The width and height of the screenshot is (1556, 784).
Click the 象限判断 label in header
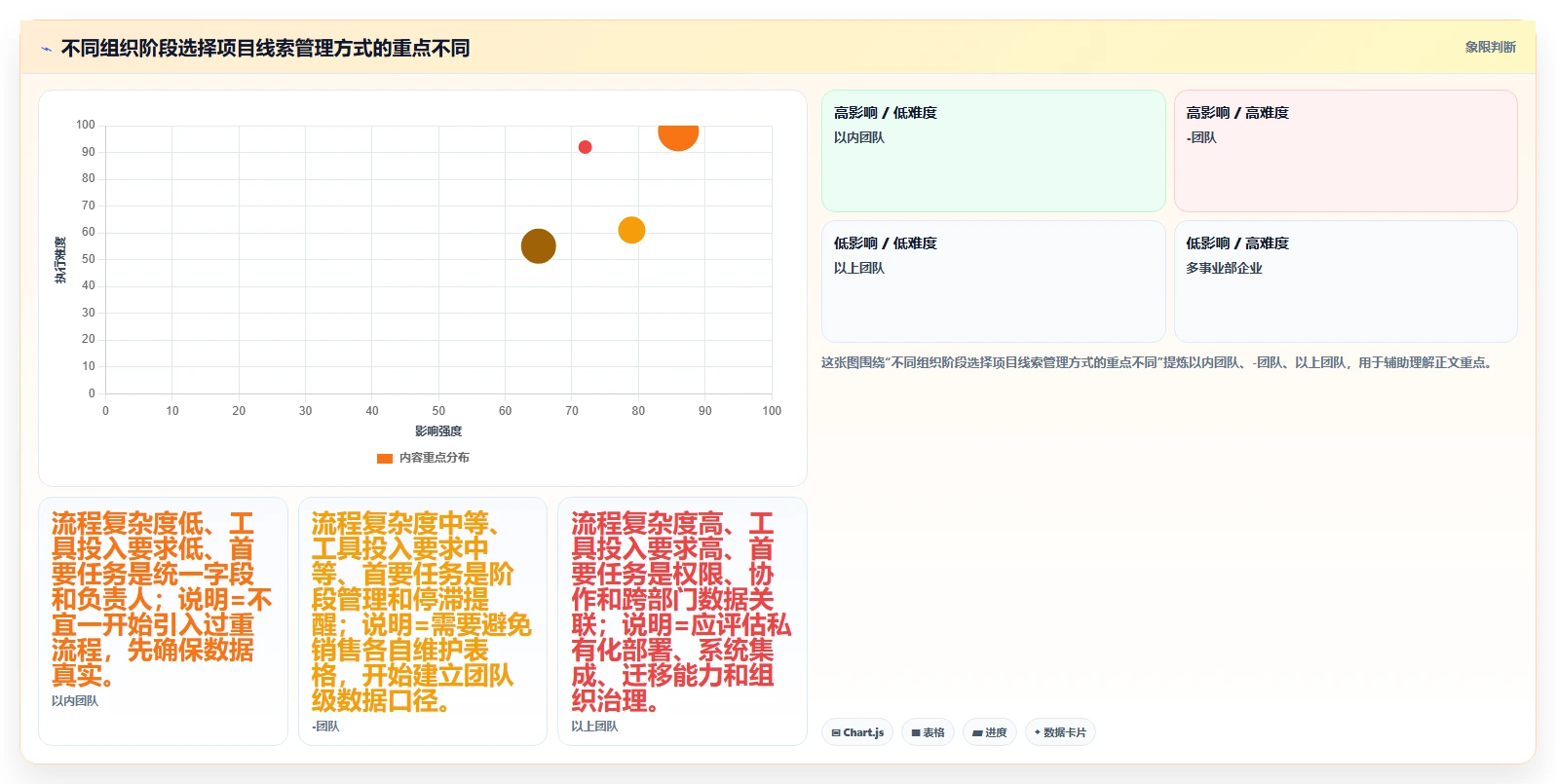(x=1490, y=47)
